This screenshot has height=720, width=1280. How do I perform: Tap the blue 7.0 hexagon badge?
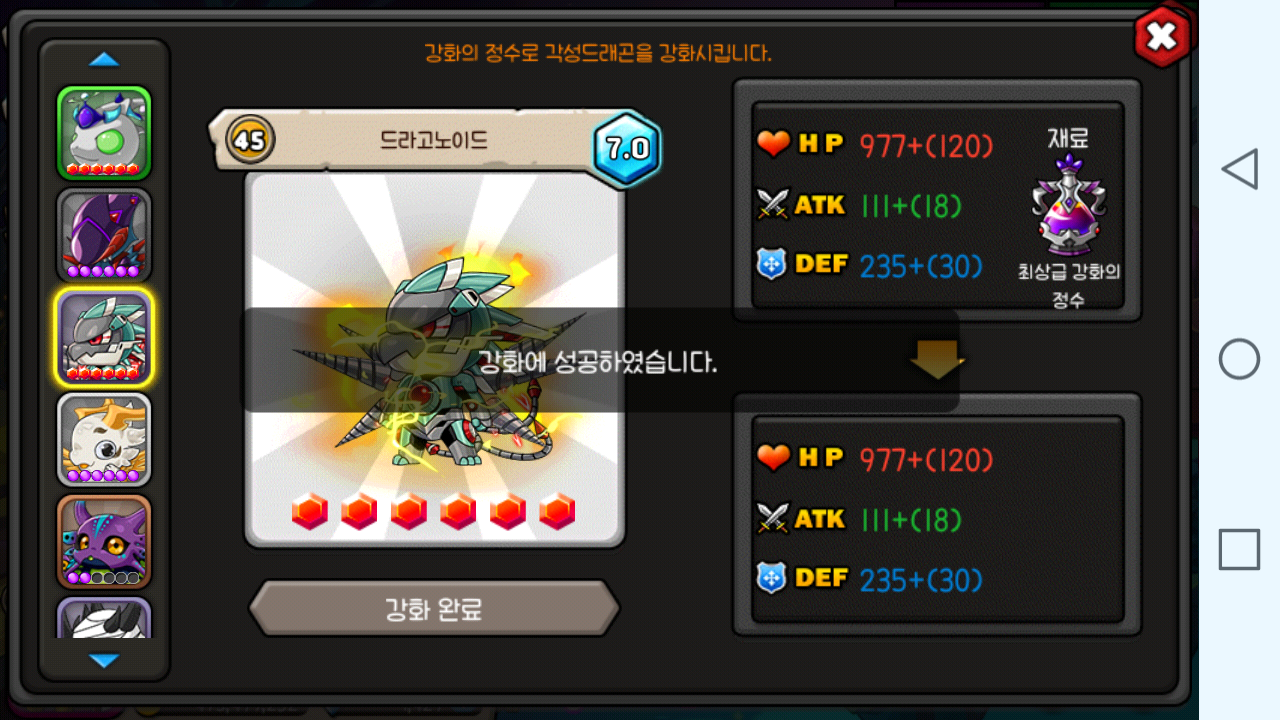coord(627,149)
